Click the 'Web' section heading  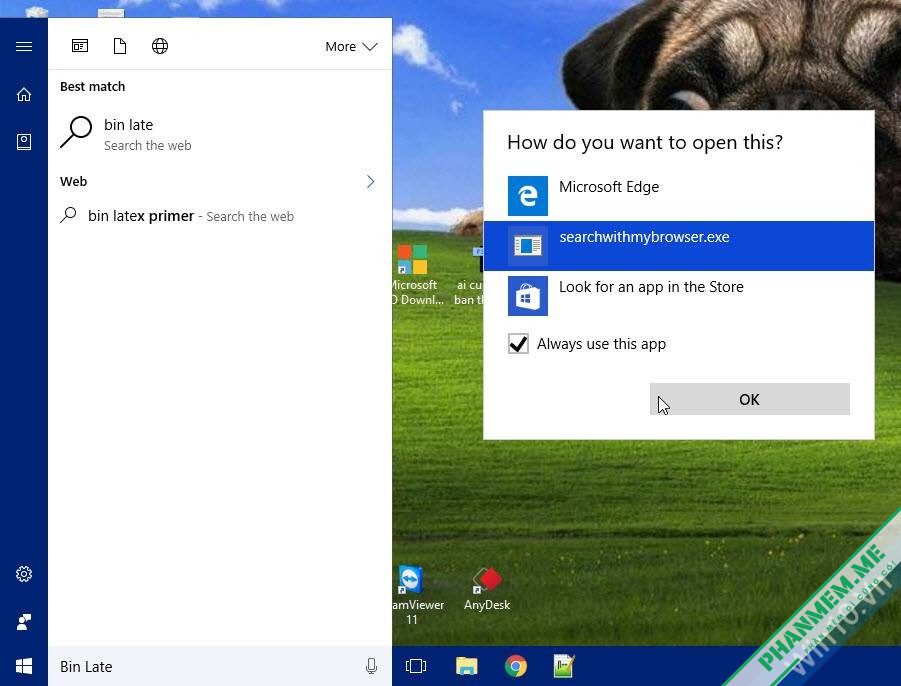[74, 182]
